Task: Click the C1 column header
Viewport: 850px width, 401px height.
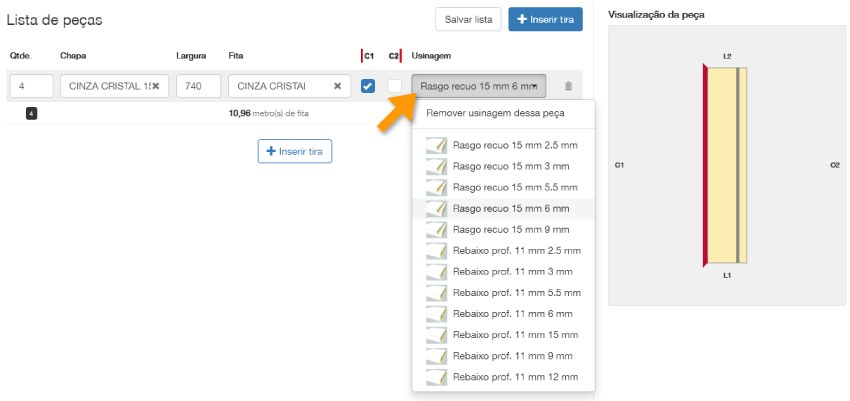Action: pos(369,56)
